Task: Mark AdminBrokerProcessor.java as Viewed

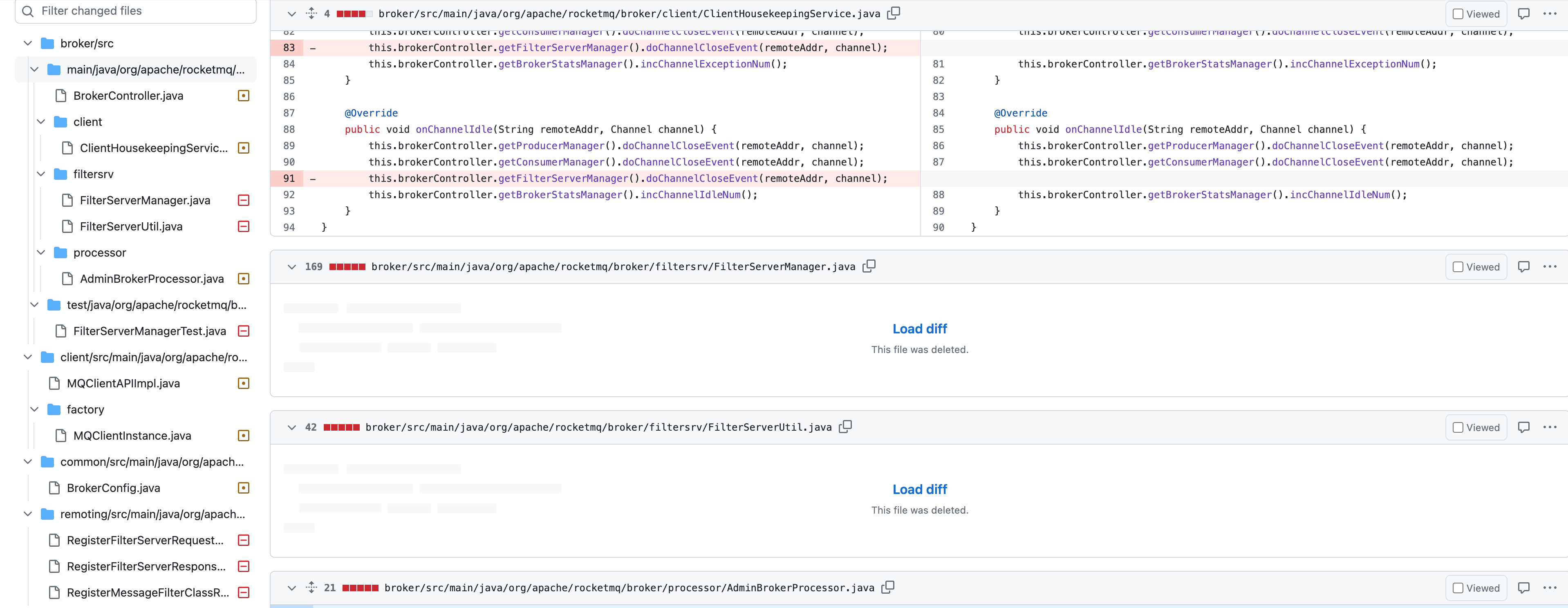Action: (1458, 588)
